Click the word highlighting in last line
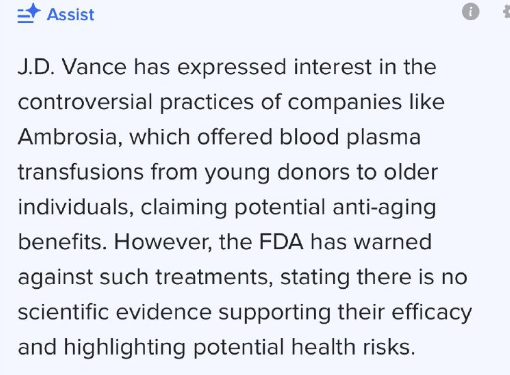Screen dimensions: 510x375 124,348
